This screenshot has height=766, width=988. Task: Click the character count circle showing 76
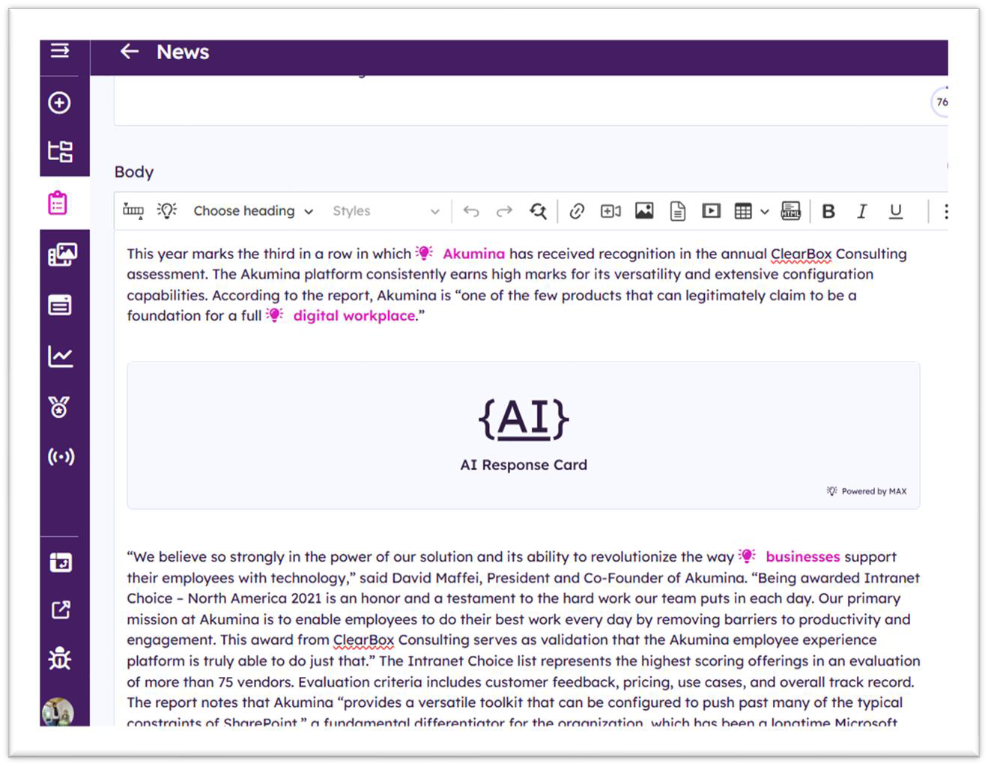click(941, 102)
